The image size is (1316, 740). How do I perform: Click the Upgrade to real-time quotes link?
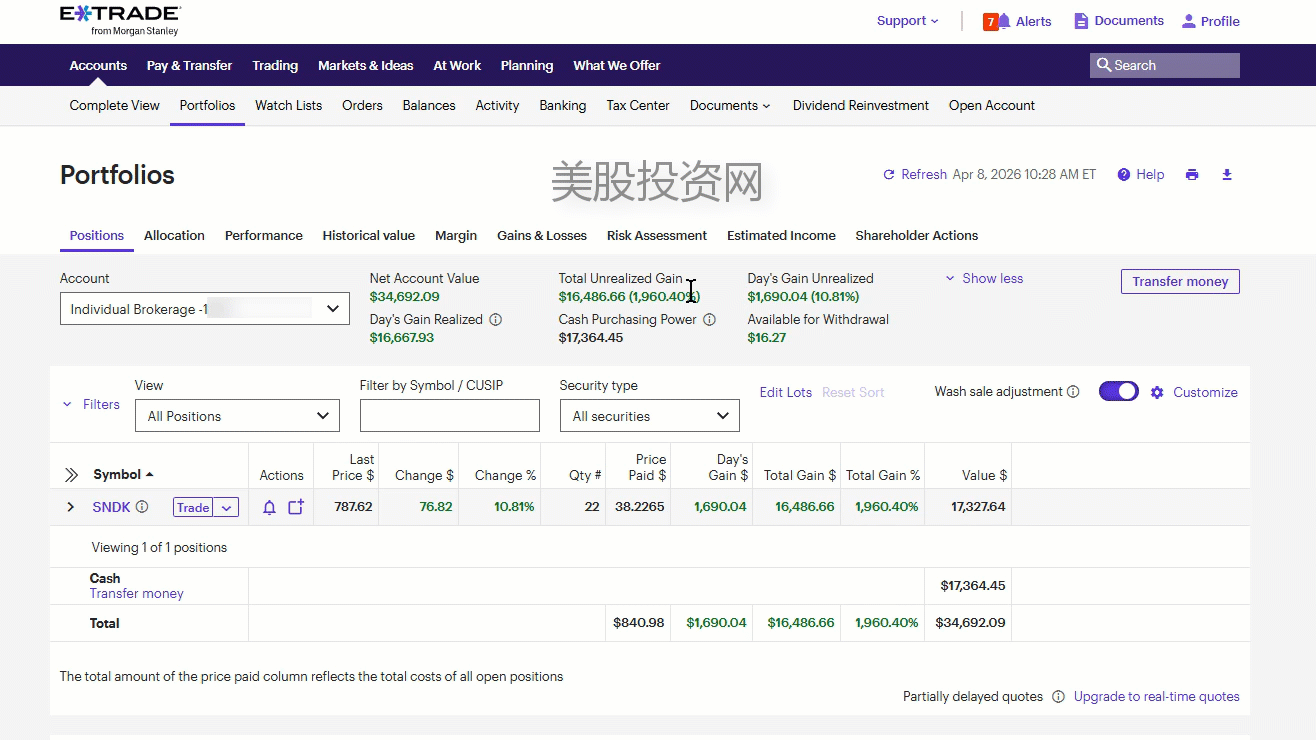(1156, 697)
